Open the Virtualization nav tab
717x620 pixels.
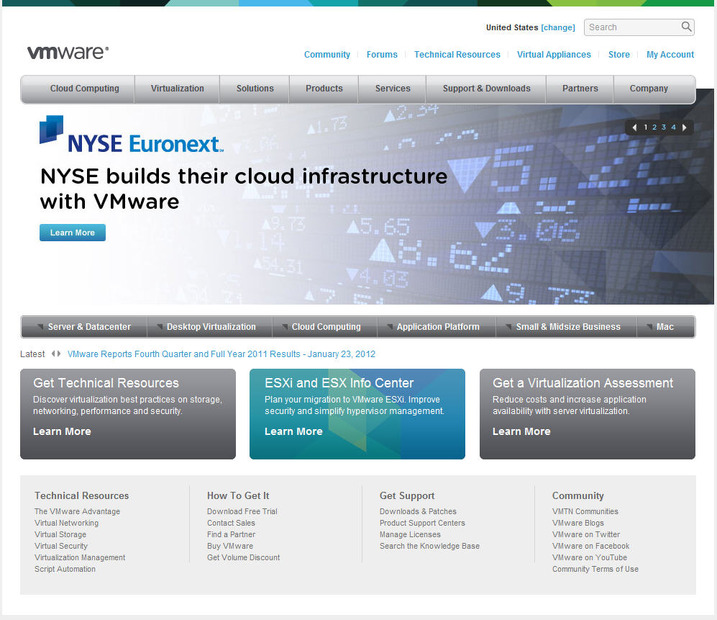(x=177, y=89)
